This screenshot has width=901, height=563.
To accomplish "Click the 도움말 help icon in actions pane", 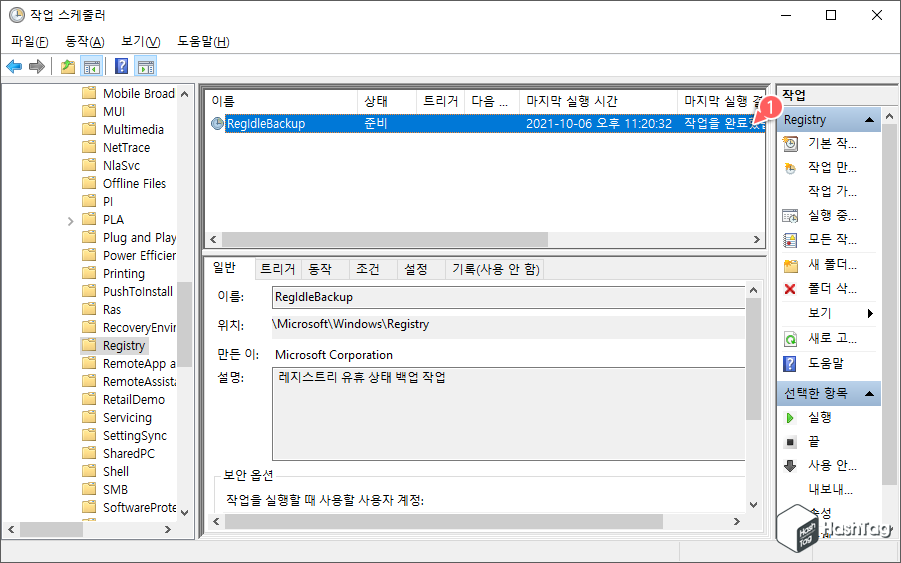I will (790, 363).
